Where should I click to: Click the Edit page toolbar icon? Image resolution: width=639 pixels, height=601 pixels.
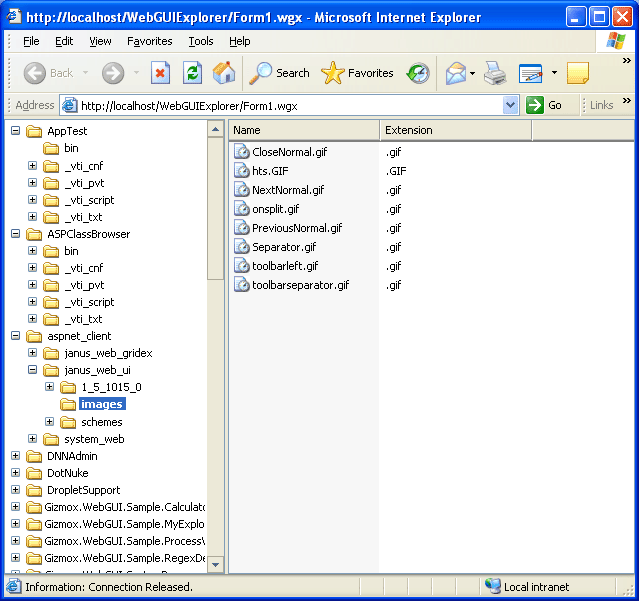click(531, 74)
